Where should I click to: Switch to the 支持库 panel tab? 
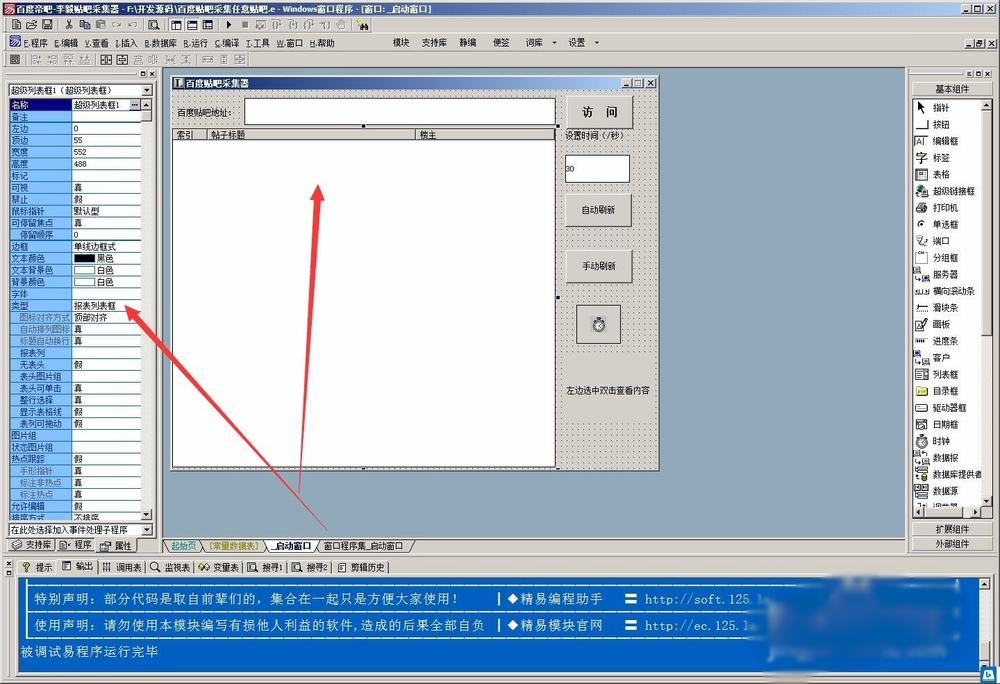click(32, 545)
